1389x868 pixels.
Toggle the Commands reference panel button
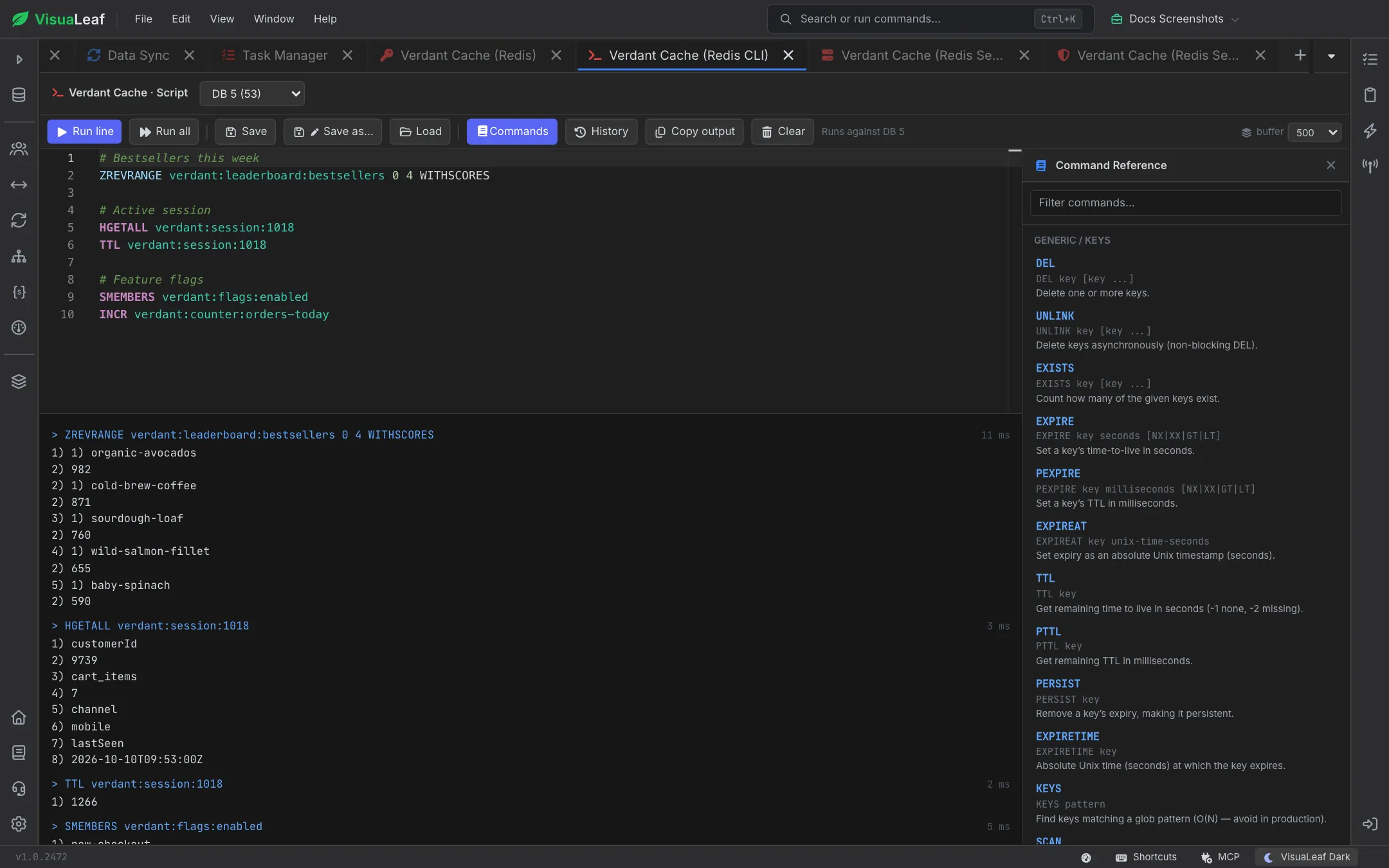point(512,132)
